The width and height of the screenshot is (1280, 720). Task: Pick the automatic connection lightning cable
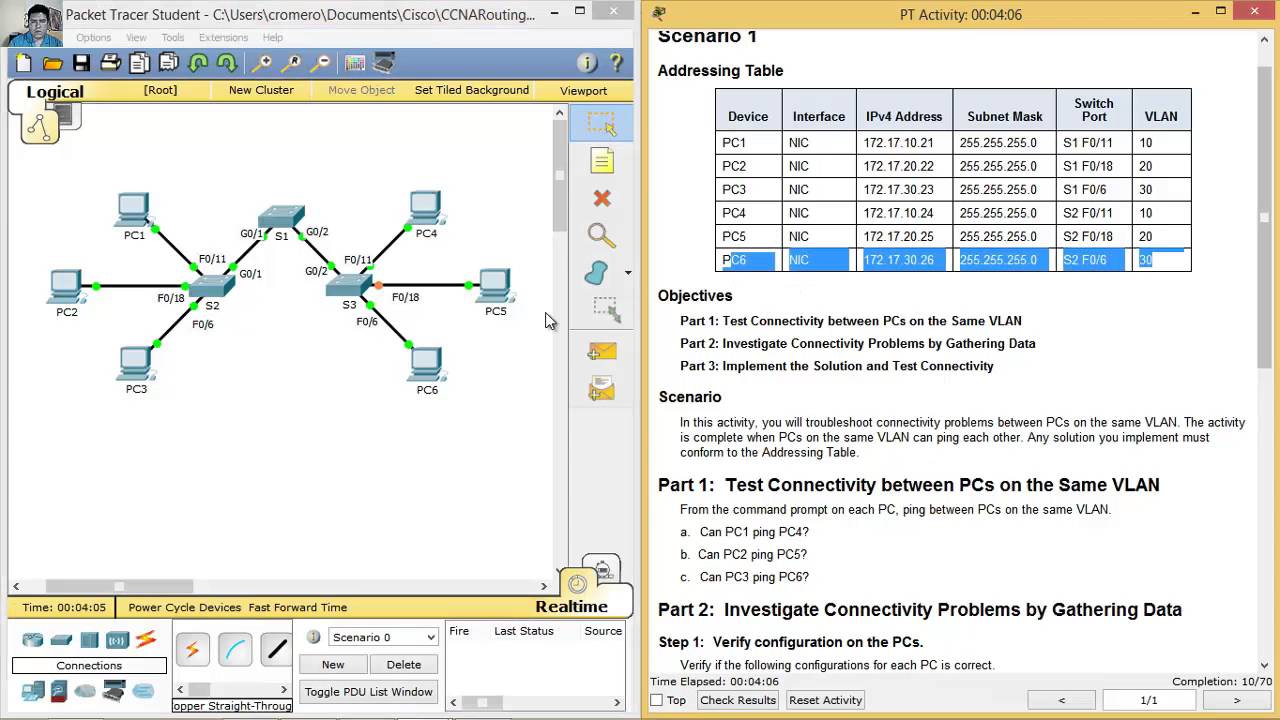(192, 650)
